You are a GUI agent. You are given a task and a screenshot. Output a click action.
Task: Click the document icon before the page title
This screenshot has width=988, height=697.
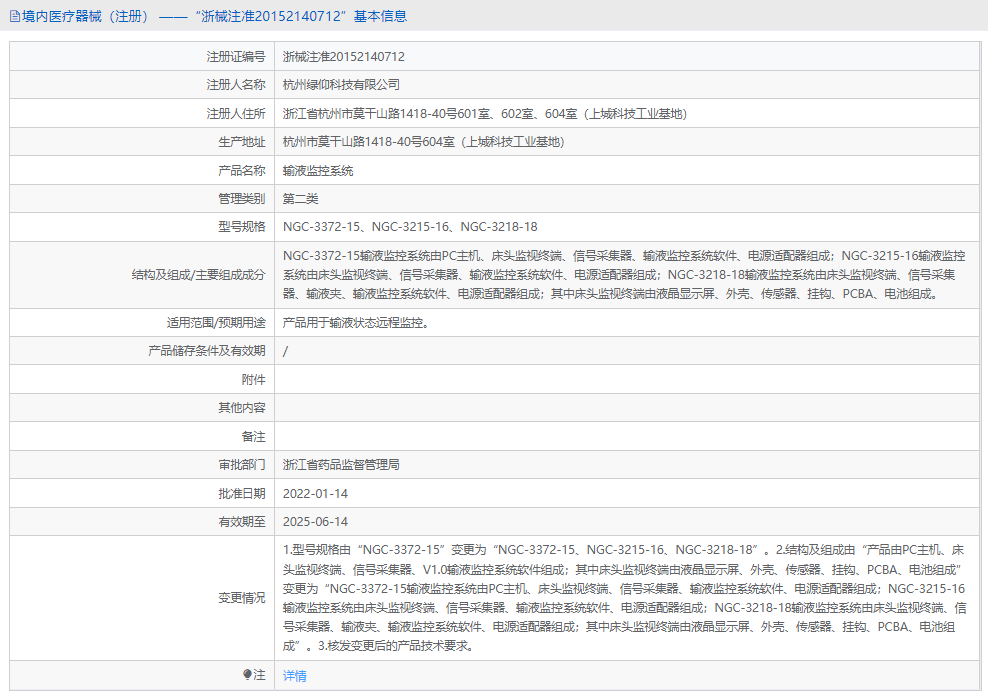click(x=14, y=16)
